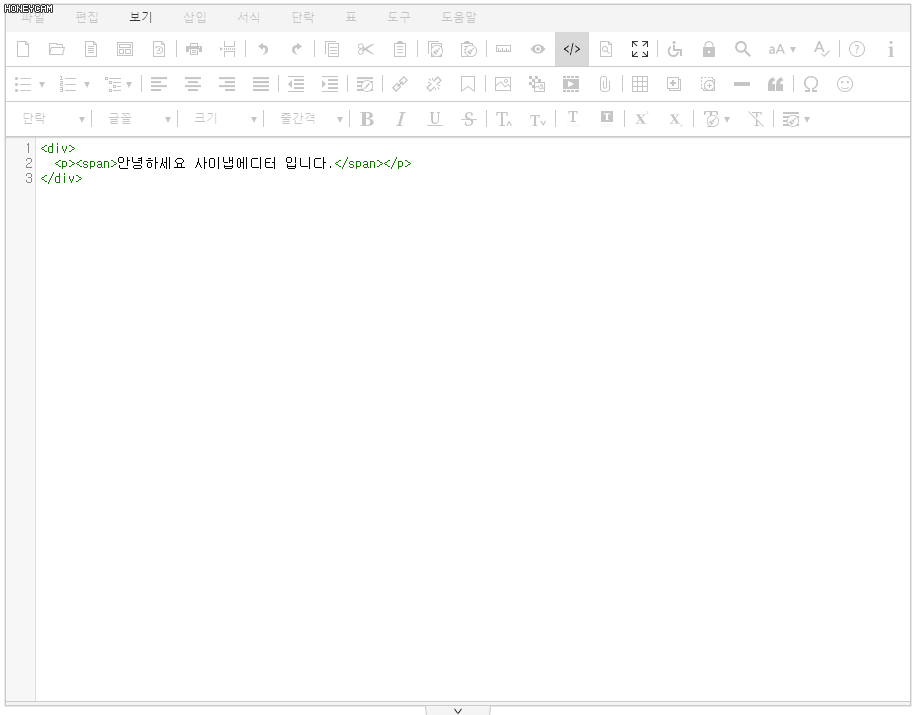Open the 보기 menu

click(x=141, y=17)
